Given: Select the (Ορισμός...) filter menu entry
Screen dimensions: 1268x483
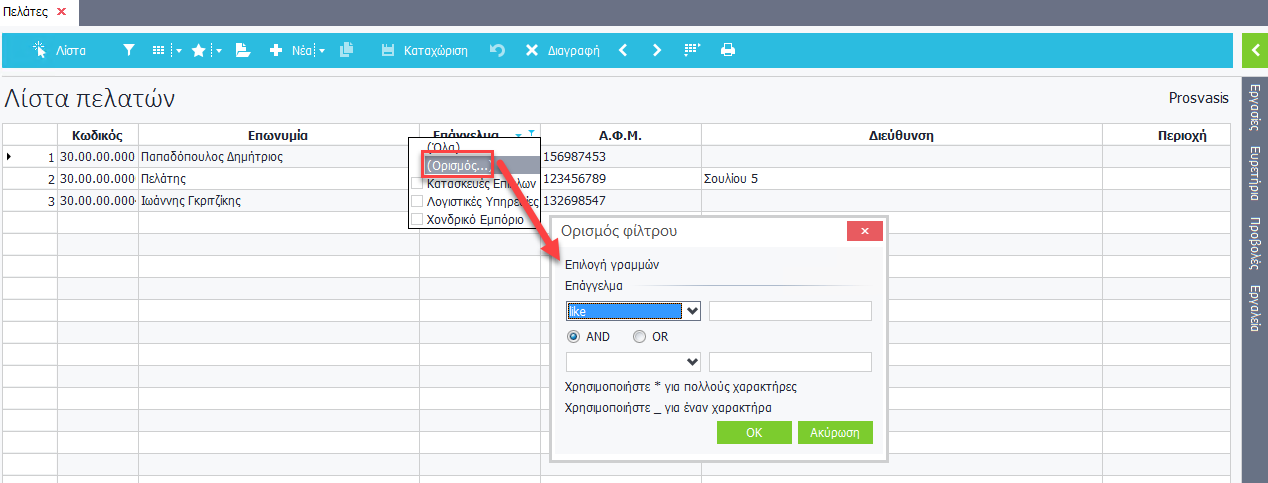Looking at the screenshot, I should point(458,165).
